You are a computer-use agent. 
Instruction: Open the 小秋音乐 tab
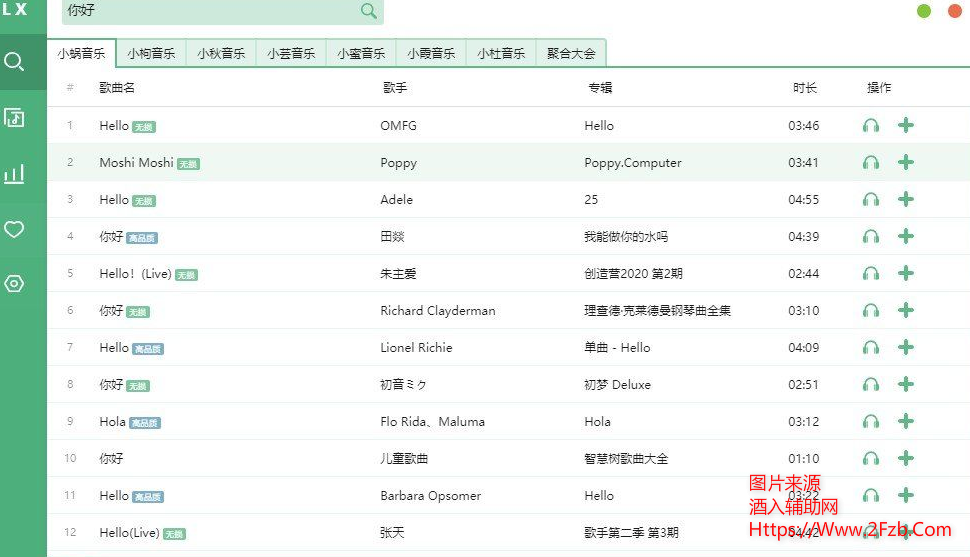click(x=221, y=54)
